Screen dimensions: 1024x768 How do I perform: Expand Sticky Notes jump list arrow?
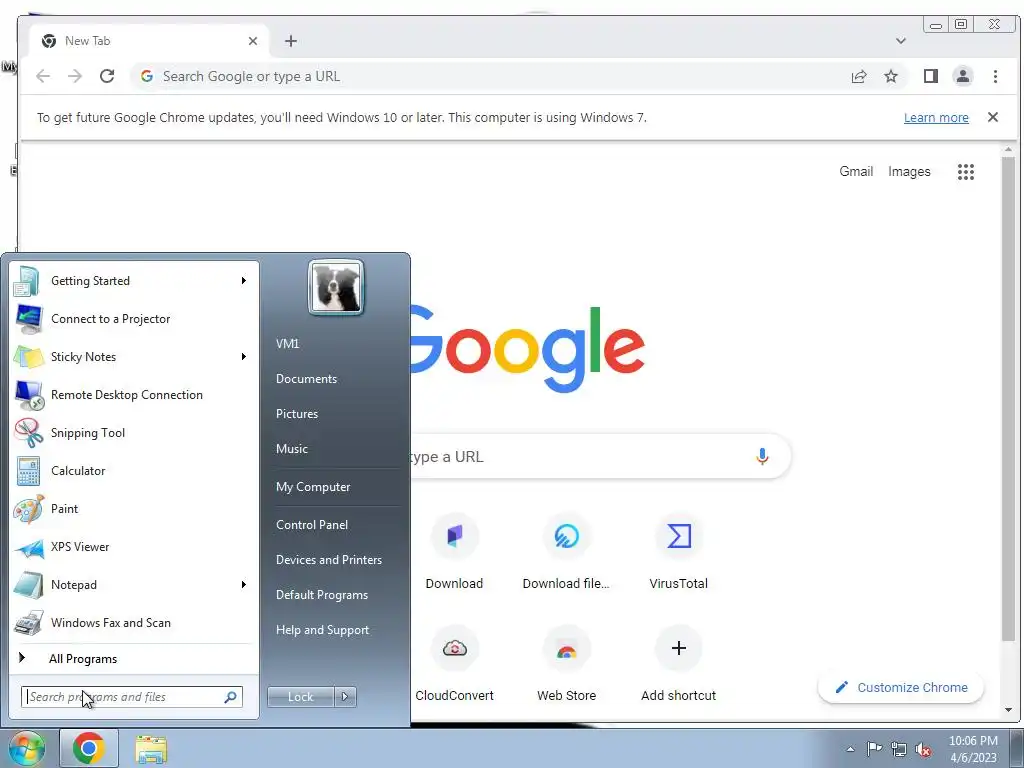coord(244,357)
